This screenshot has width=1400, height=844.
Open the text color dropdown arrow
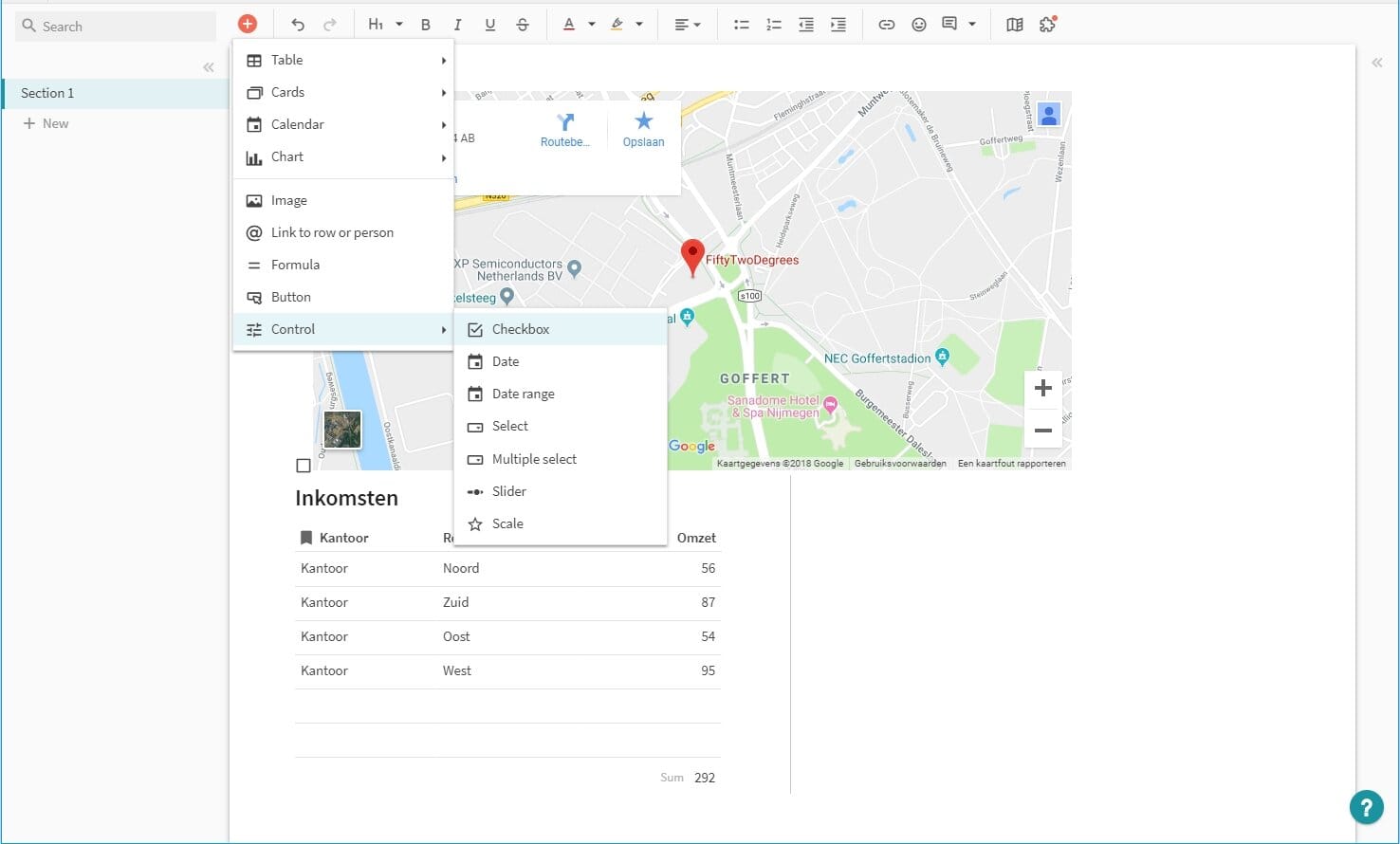[590, 25]
